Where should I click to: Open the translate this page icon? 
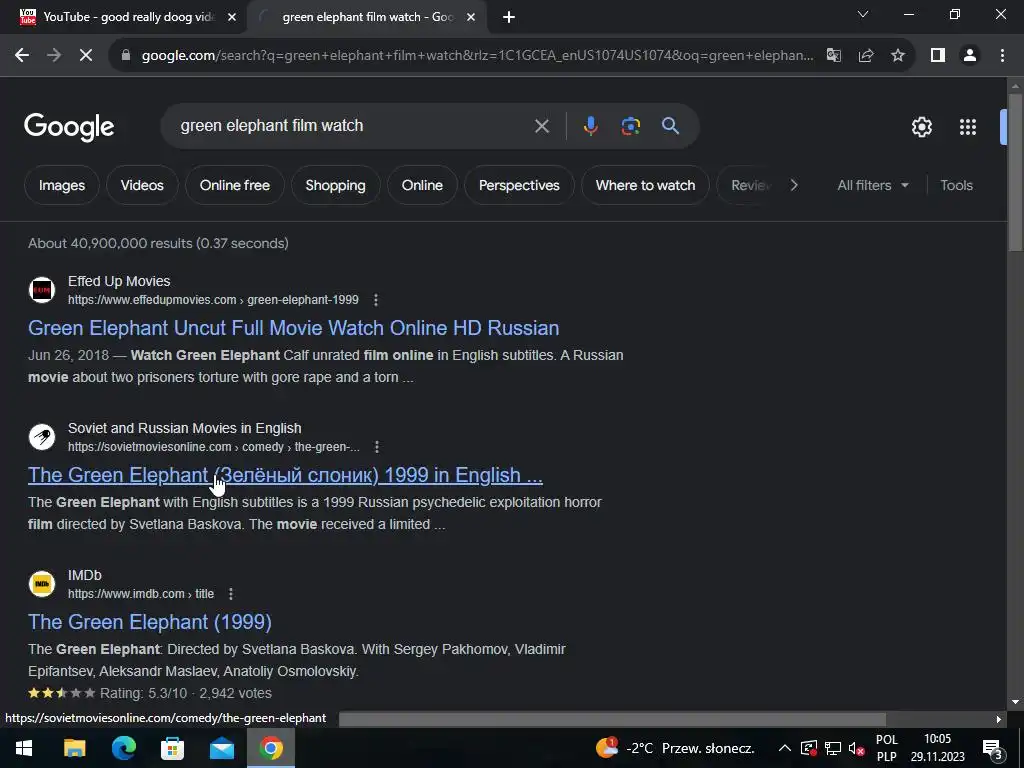(x=834, y=56)
